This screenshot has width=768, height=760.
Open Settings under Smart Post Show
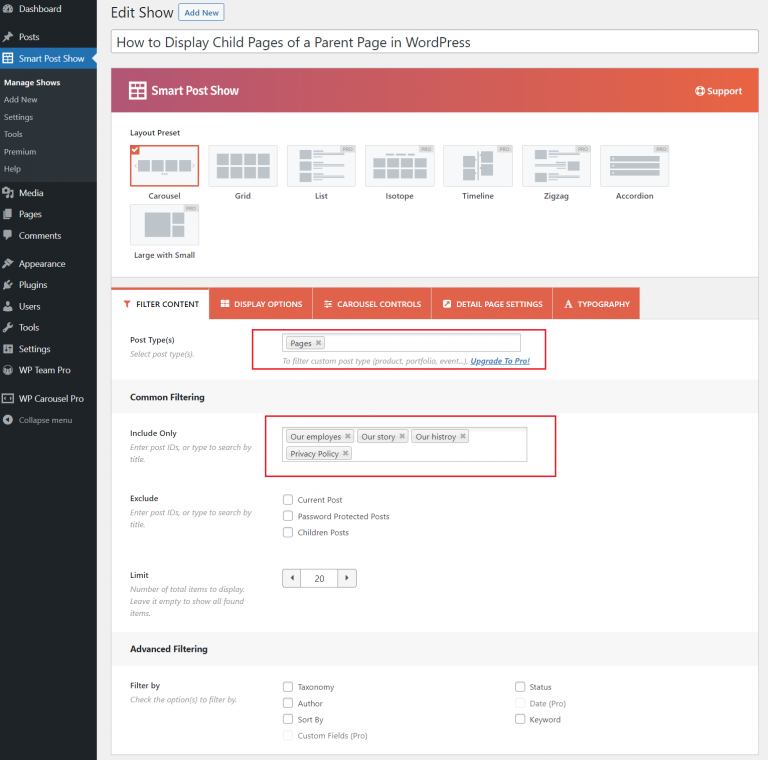click(x=19, y=117)
